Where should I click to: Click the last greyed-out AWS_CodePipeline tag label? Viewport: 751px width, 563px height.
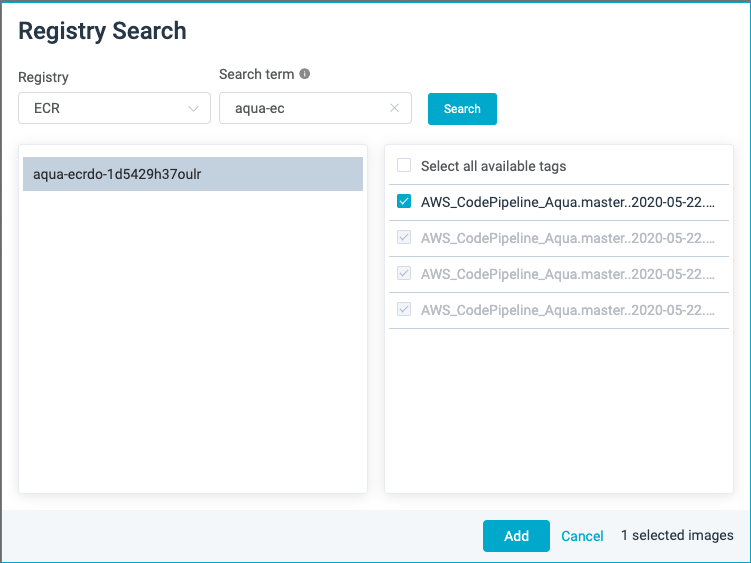pyautogui.click(x=568, y=310)
